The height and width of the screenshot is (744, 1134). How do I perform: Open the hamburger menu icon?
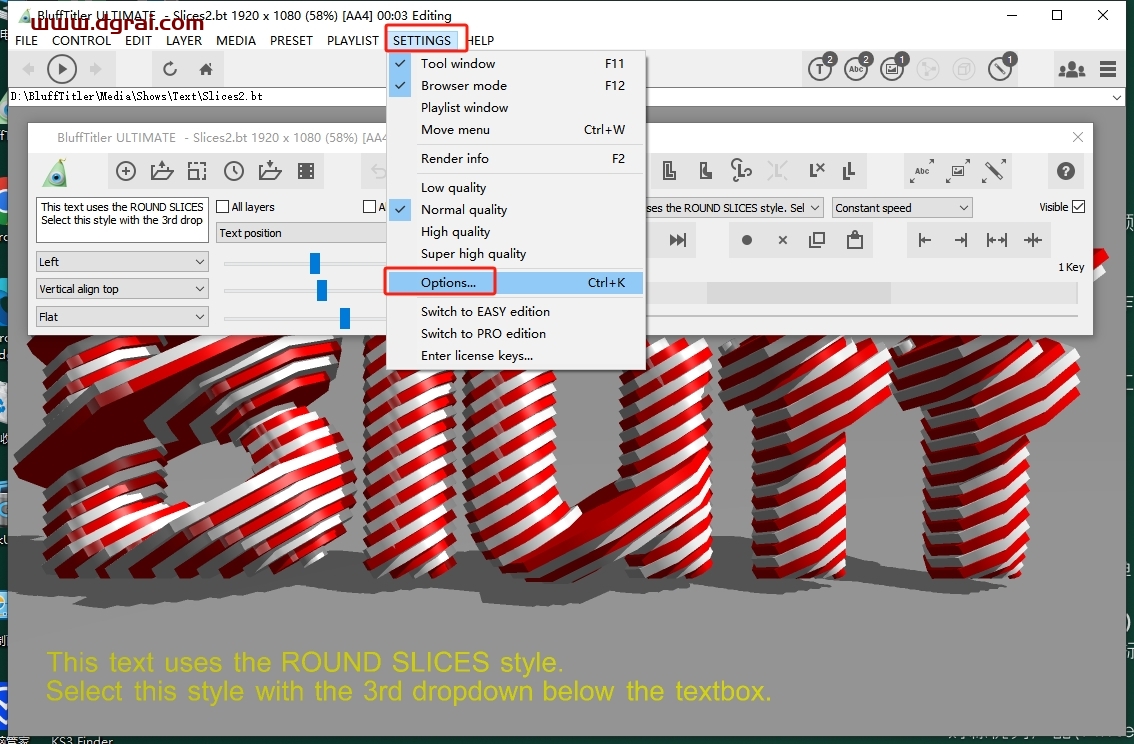click(1108, 69)
